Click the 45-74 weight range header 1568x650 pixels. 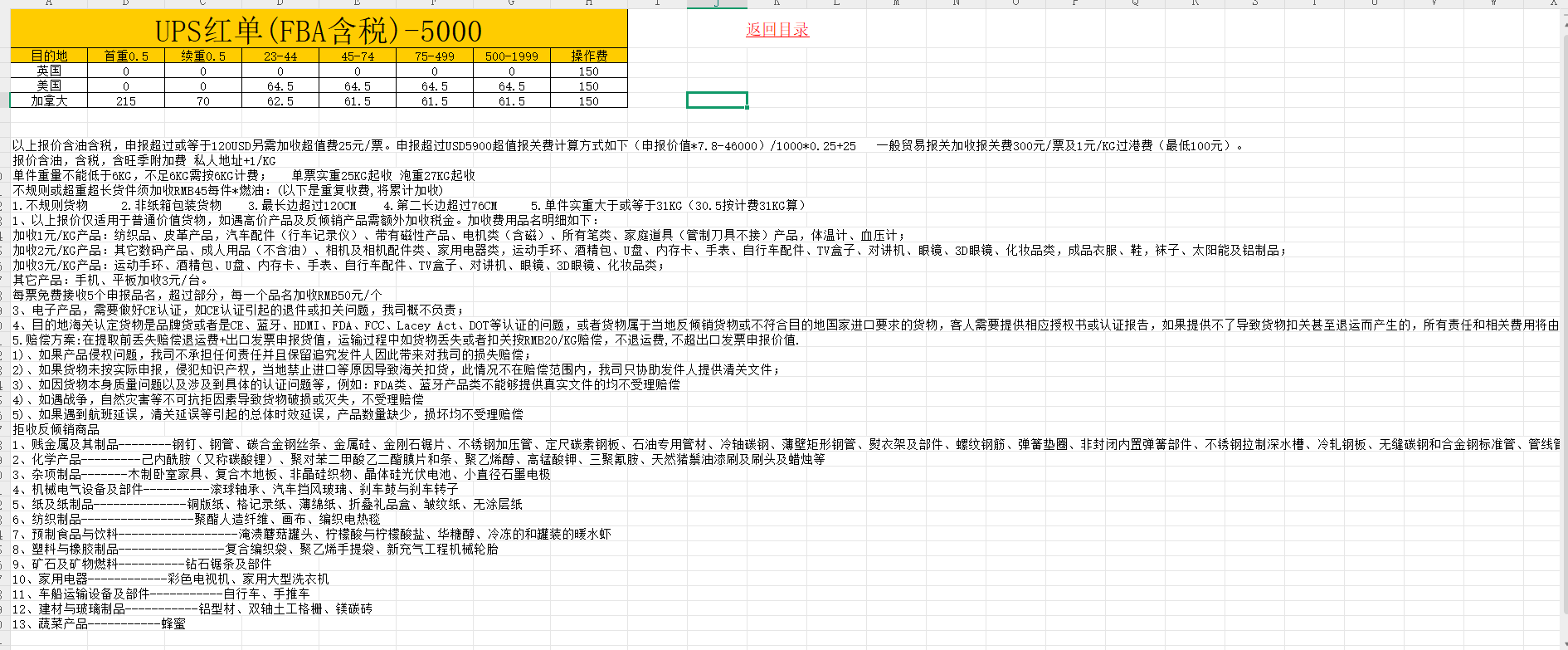(x=358, y=56)
